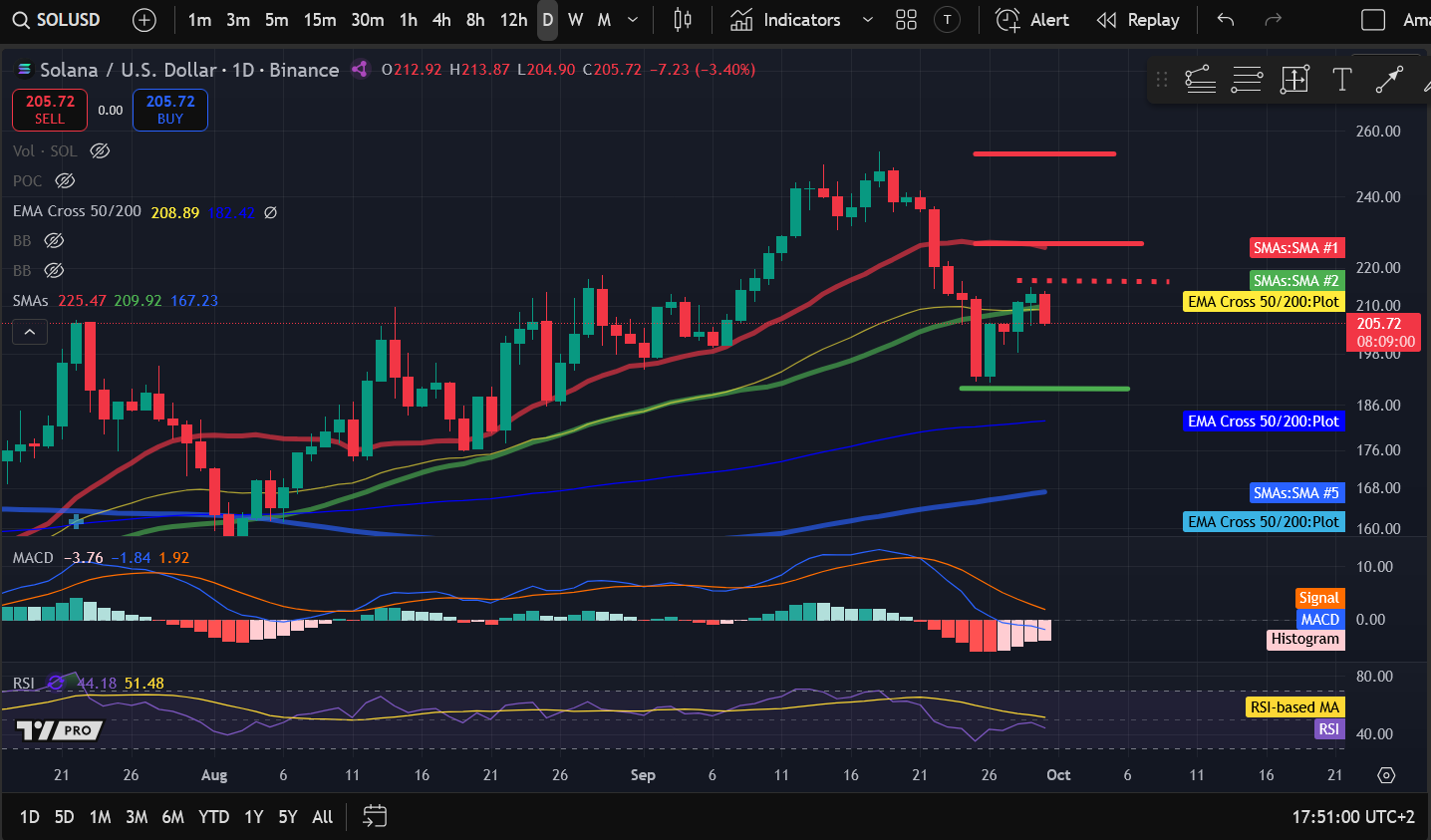This screenshot has width=1431, height=840.
Task: Select the M monthly timeframe
Action: pyautogui.click(x=604, y=20)
